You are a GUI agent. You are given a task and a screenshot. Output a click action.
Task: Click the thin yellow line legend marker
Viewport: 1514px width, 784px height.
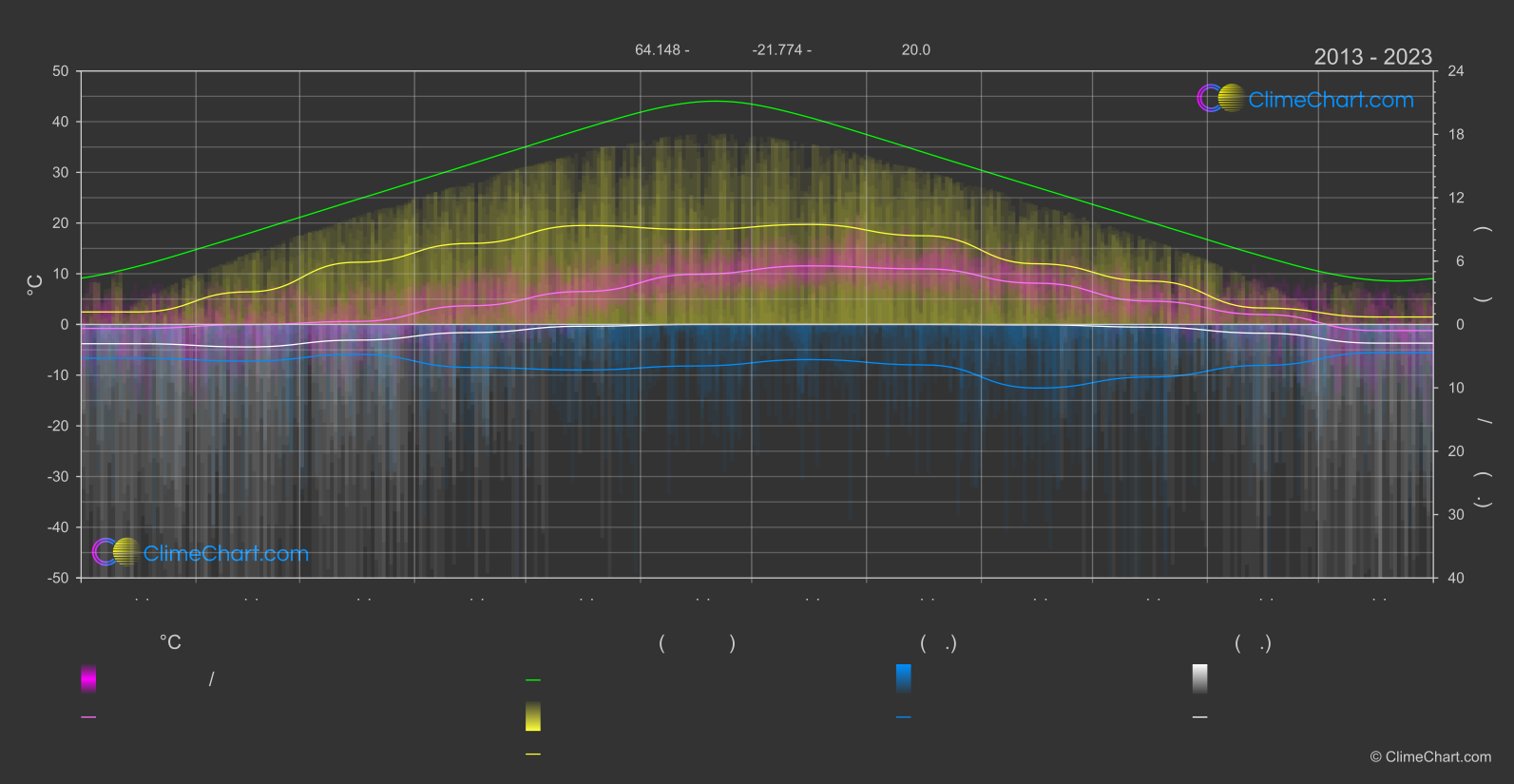click(533, 755)
